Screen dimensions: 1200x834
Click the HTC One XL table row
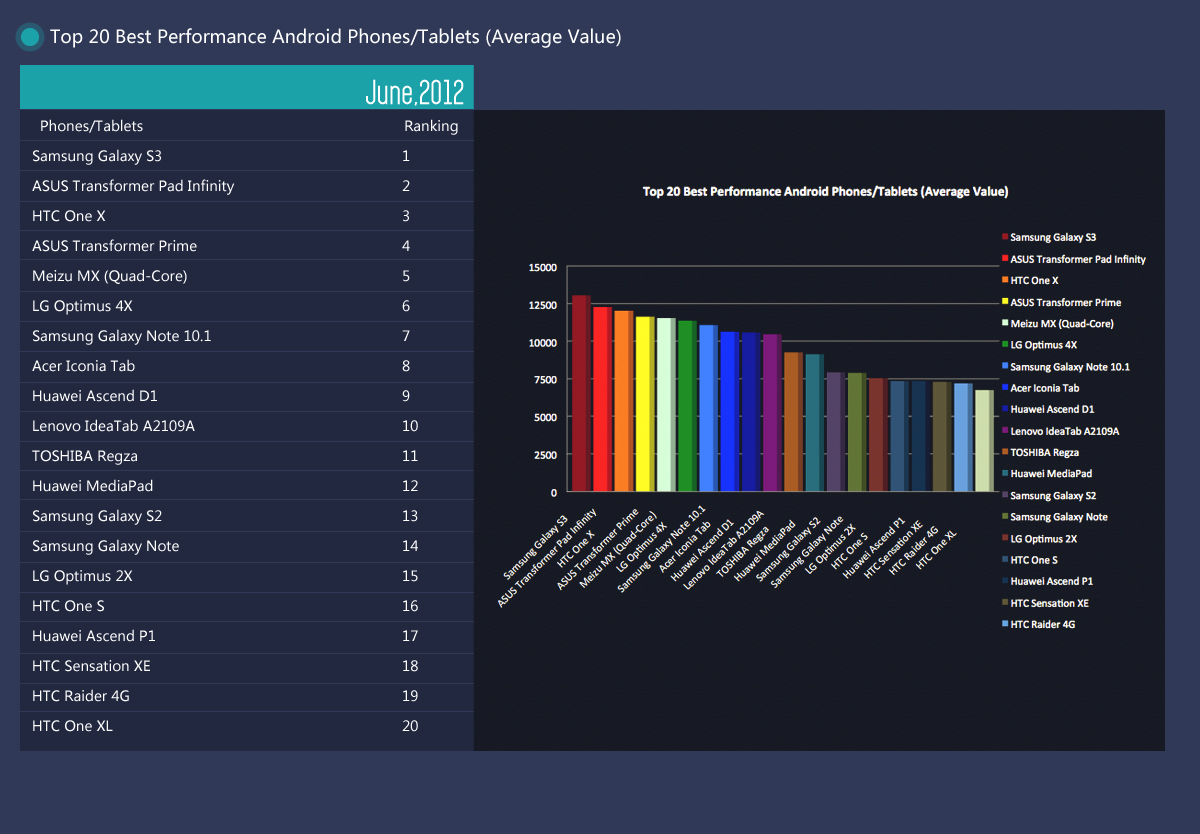pos(246,726)
